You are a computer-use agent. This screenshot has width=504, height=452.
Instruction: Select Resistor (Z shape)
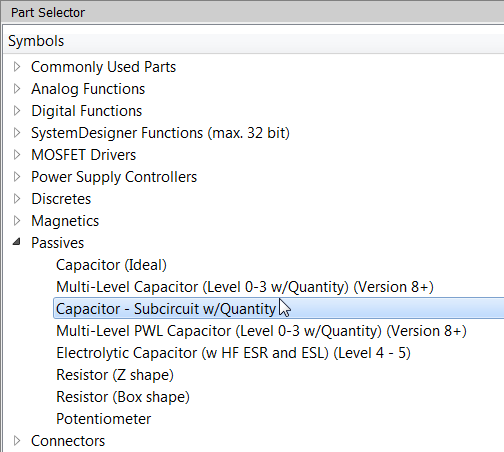point(115,375)
